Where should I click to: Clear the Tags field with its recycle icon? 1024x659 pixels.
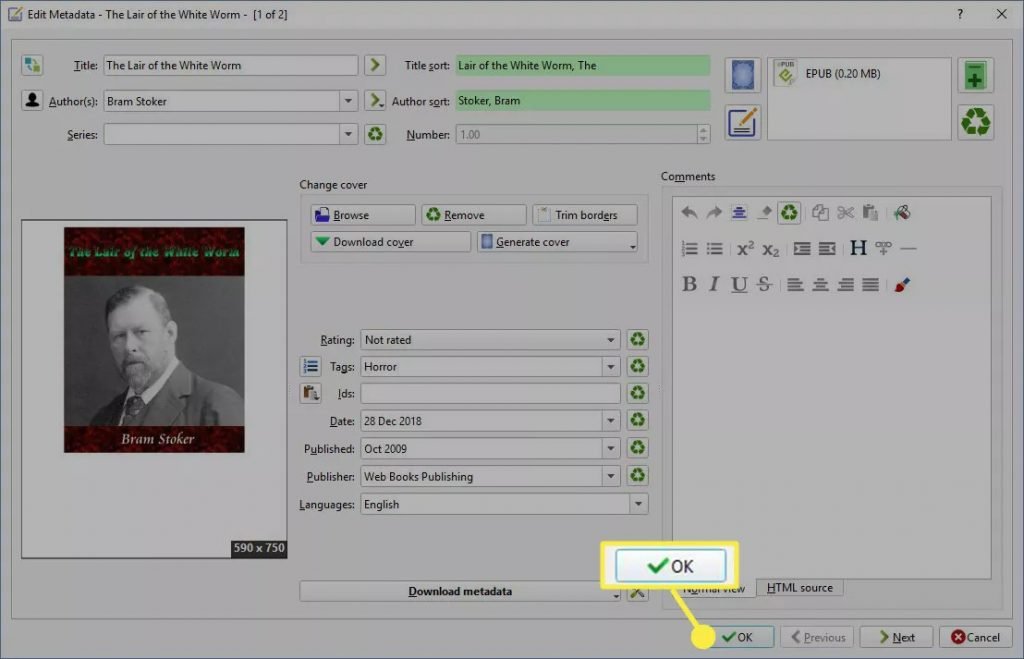(637, 366)
